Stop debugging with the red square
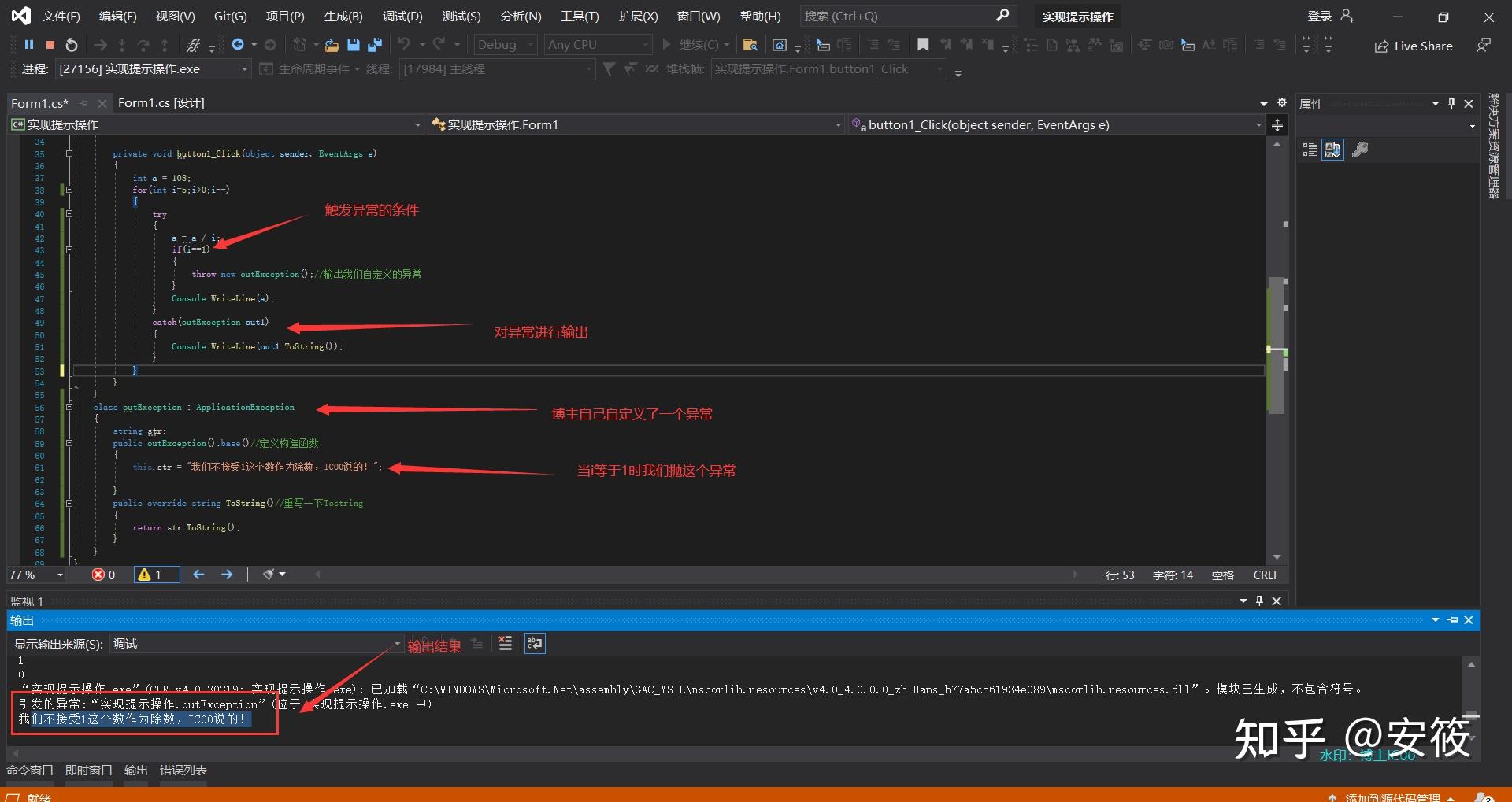The width and height of the screenshot is (1512, 802). (x=50, y=45)
